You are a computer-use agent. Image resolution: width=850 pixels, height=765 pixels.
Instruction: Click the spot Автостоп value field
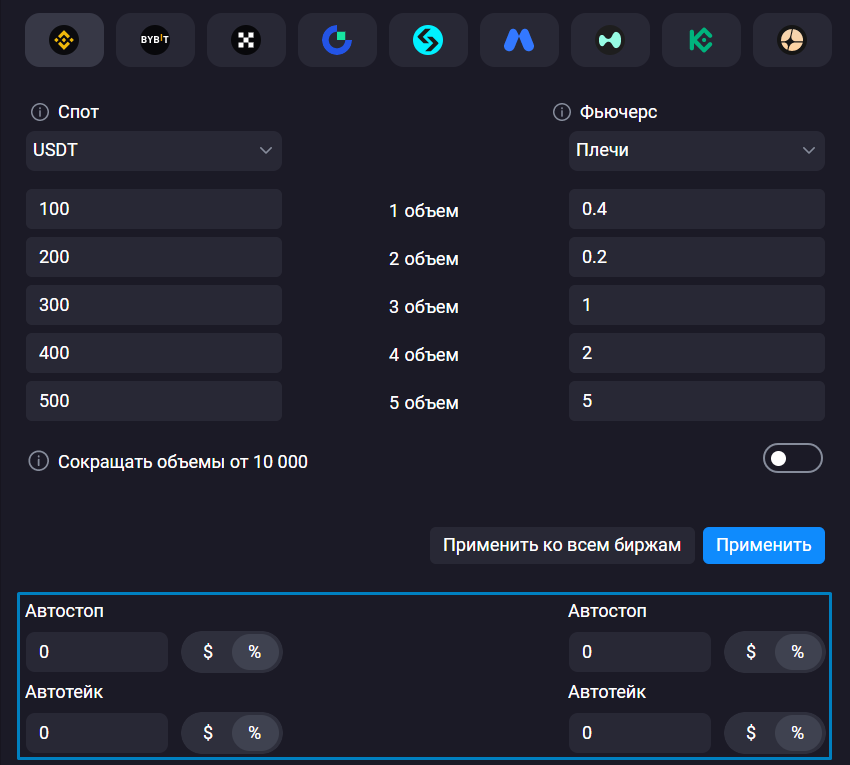(x=97, y=652)
